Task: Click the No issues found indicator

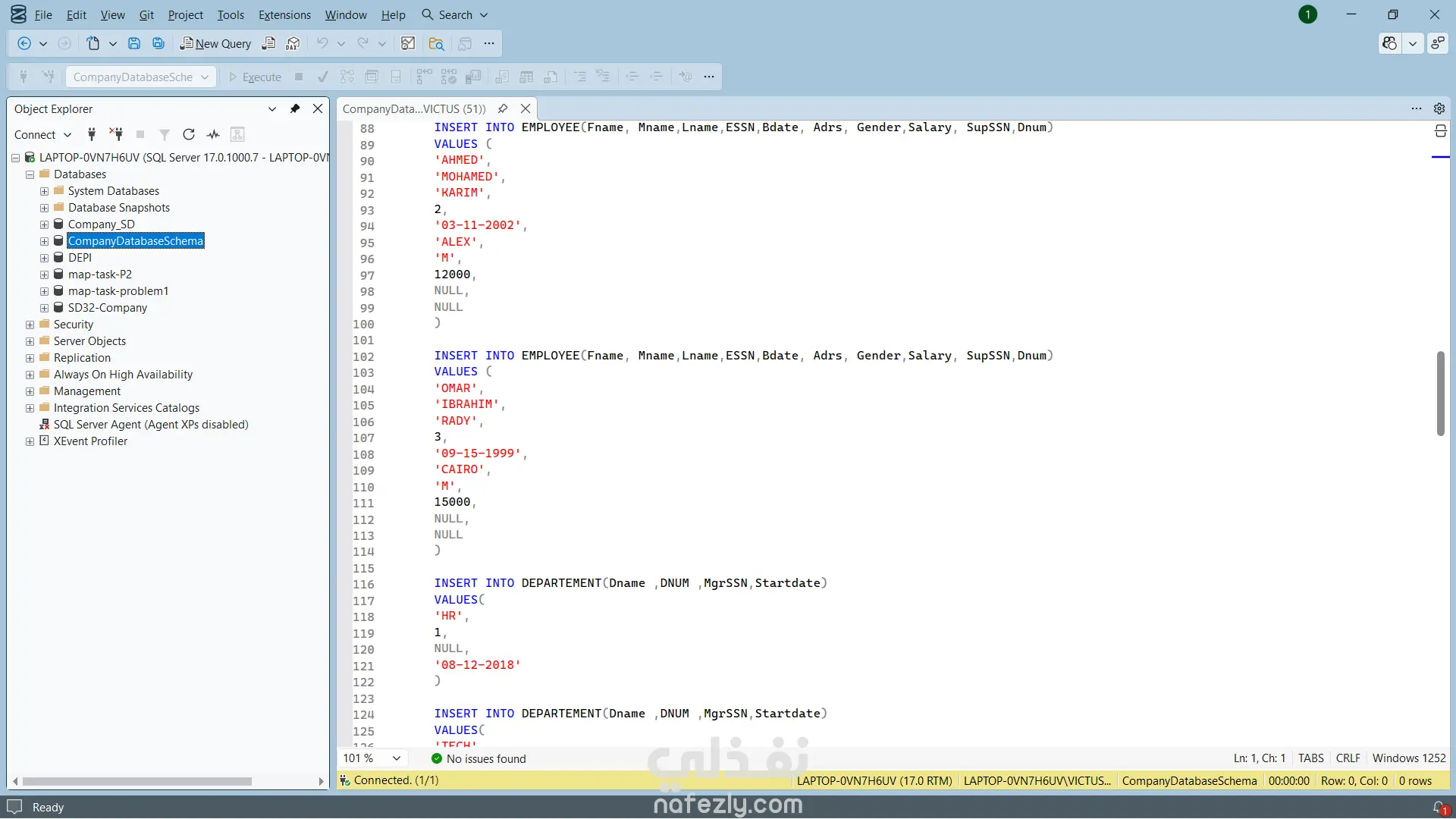Action: point(479,758)
